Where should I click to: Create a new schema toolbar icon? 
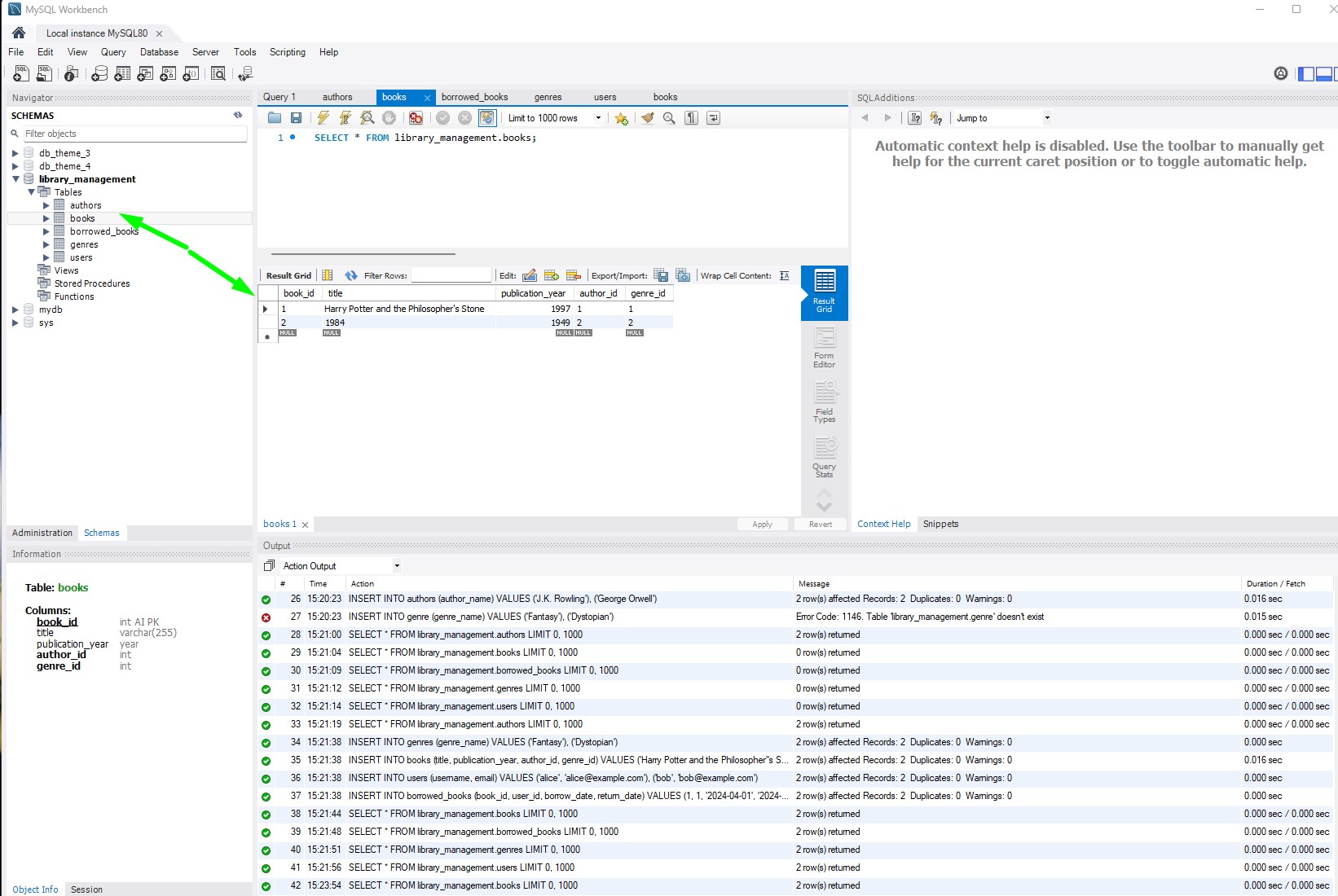coord(99,74)
